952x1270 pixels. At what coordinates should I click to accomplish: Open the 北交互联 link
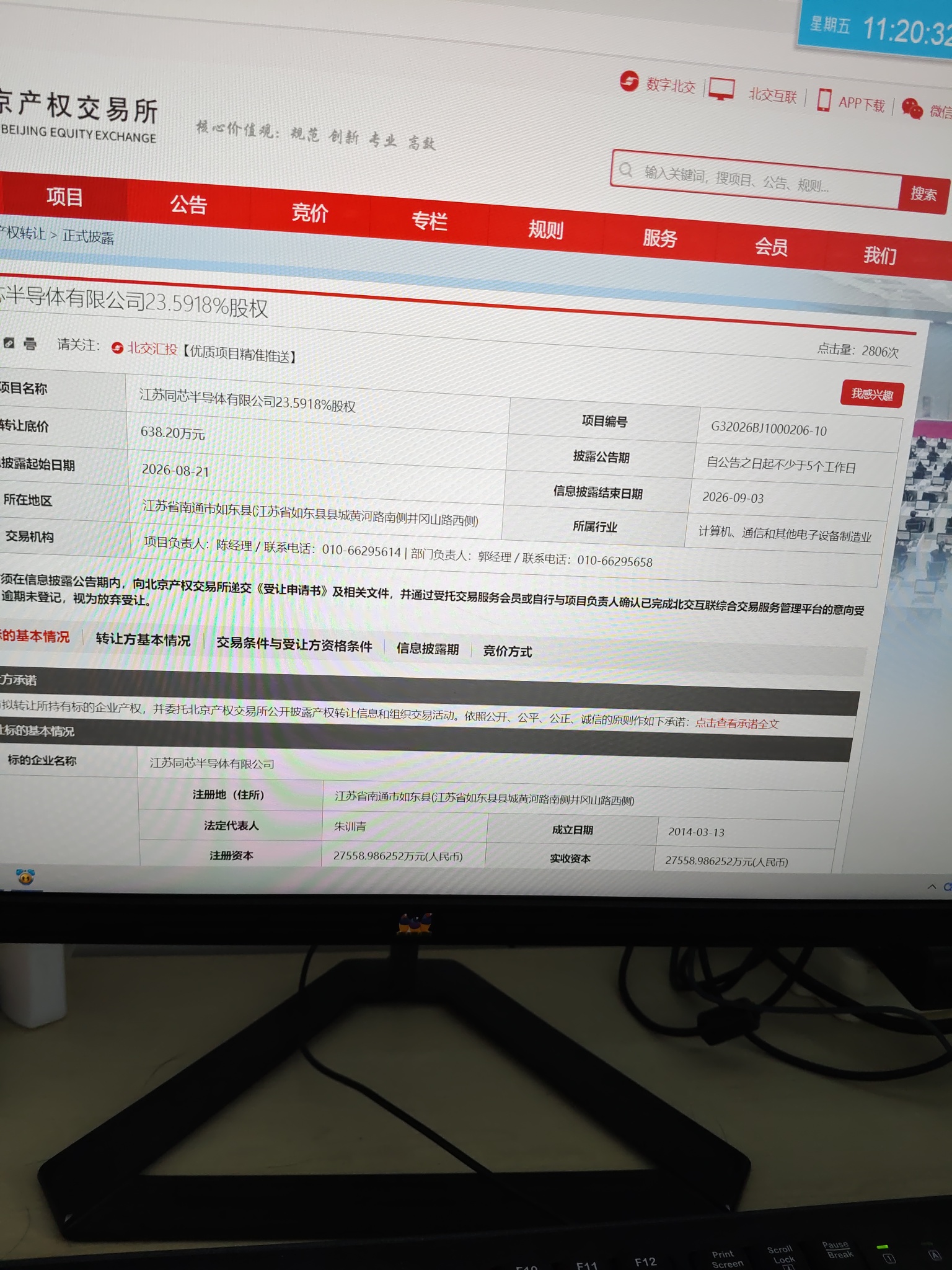point(772,95)
